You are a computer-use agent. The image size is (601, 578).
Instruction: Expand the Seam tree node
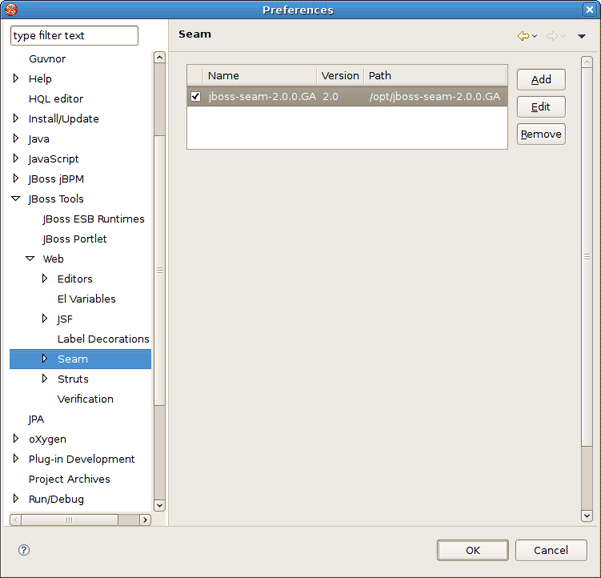tap(44, 359)
